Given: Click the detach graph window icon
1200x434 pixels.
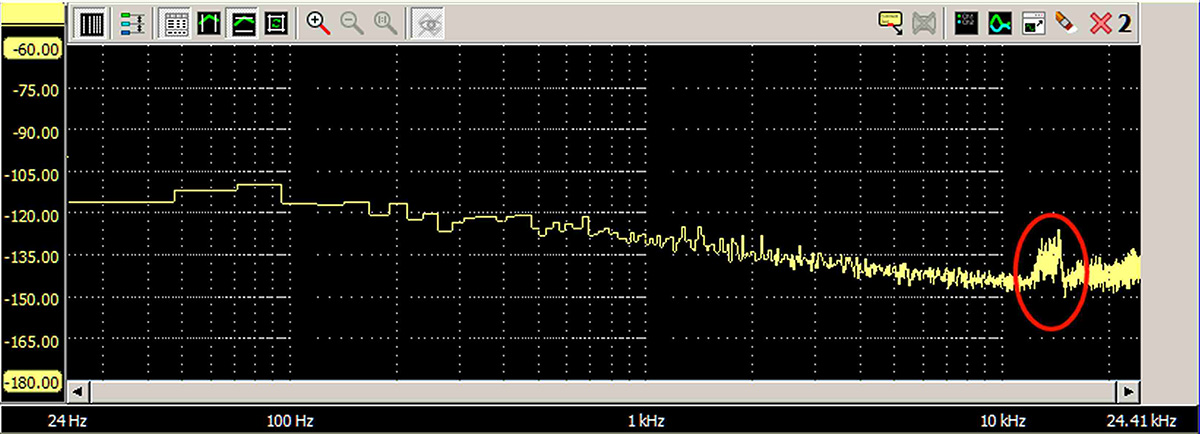Looking at the screenshot, I should tap(1033, 22).
